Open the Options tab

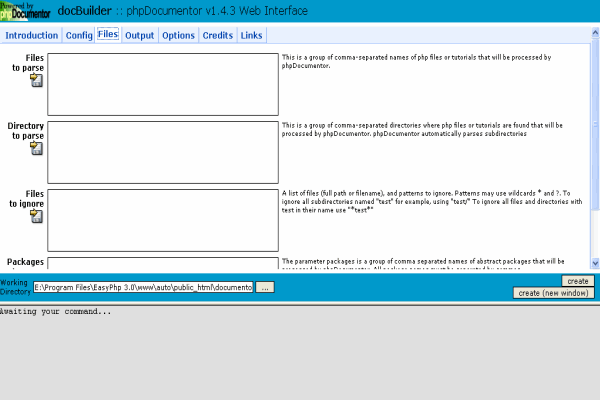(178, 35)
